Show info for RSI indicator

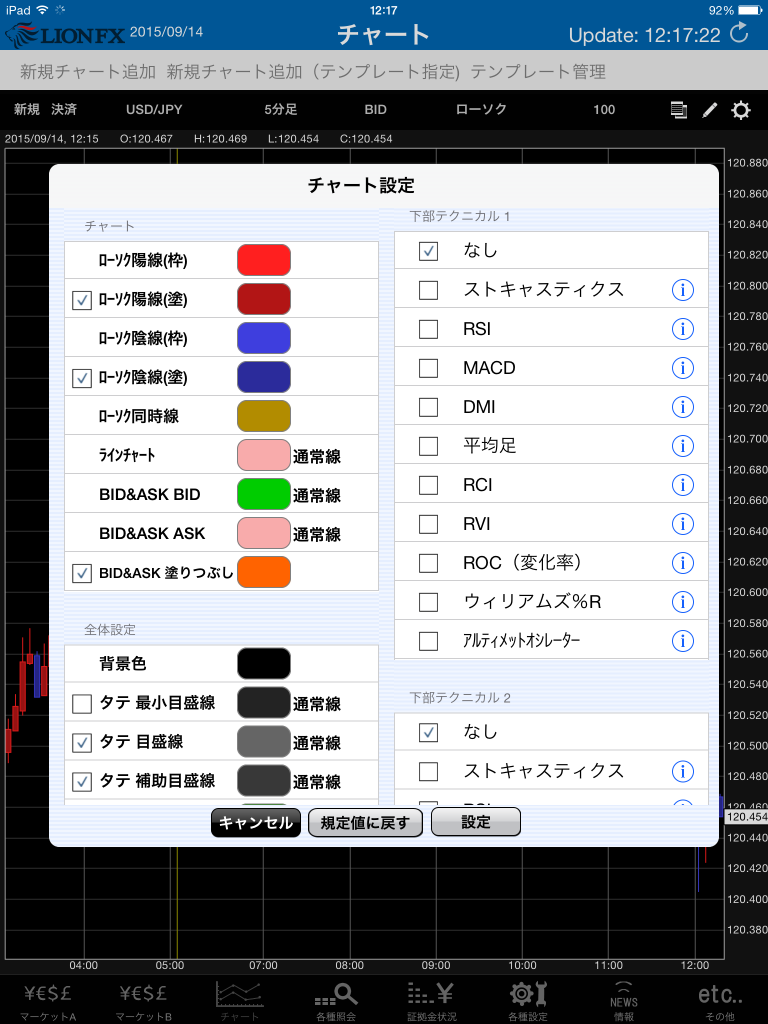pos(682,328)
